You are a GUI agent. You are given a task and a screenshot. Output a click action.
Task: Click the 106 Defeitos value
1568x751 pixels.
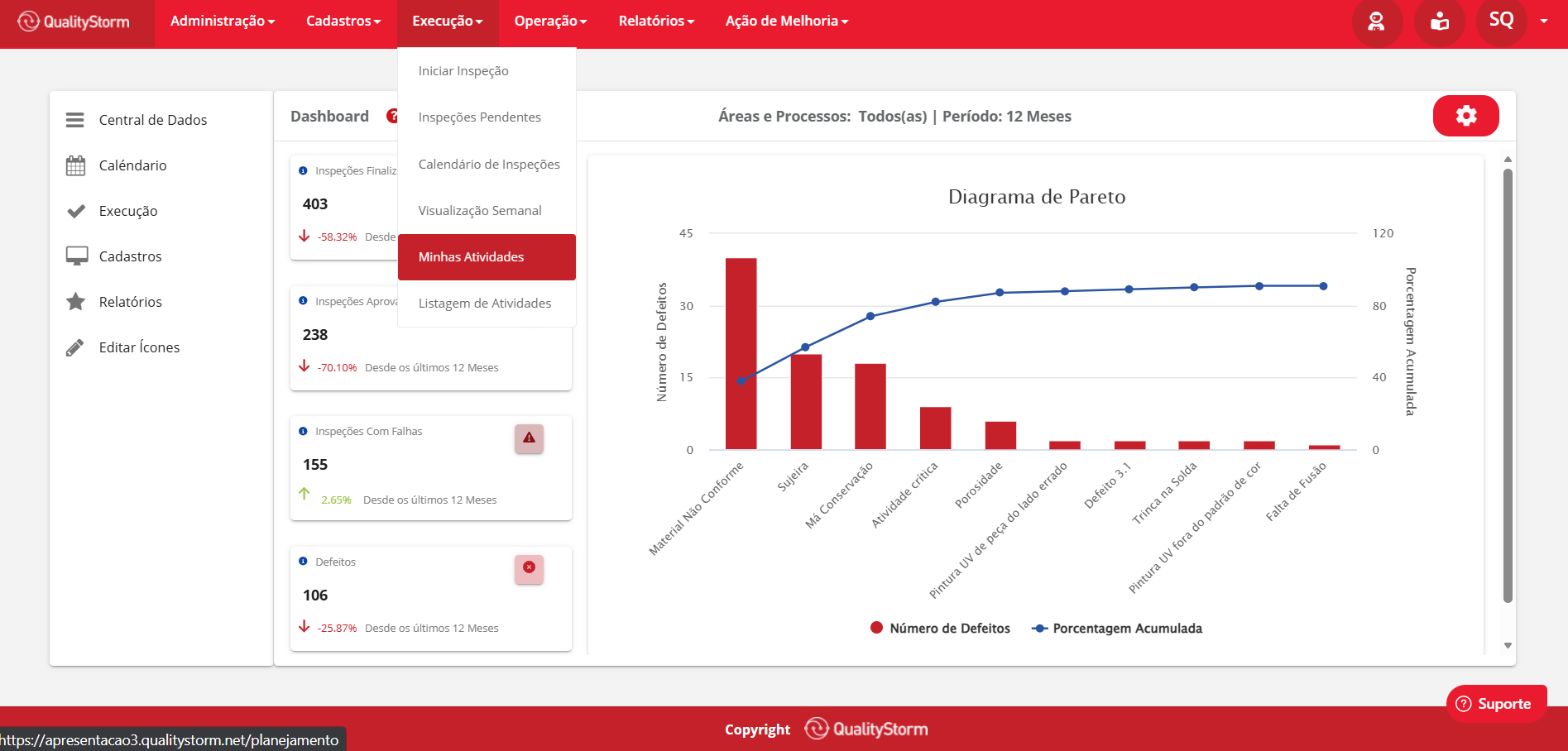click(x=315, y=596)
